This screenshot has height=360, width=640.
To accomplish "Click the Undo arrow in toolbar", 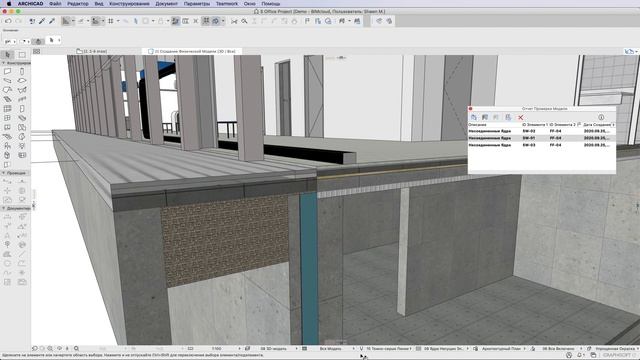I will pyautogui.click(x=8, y=21).
